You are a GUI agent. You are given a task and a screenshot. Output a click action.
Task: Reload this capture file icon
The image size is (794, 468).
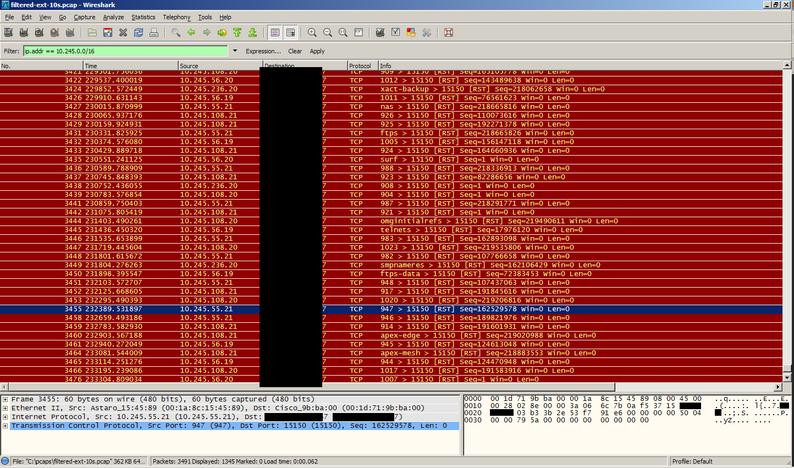click(138, 32)
